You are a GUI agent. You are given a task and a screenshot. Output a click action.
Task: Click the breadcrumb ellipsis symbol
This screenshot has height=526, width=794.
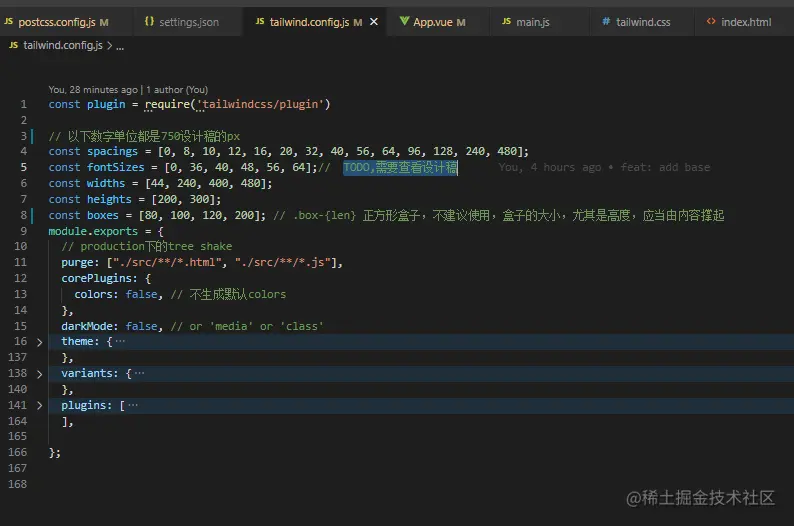pyautogui.click(x=120, y=47)
